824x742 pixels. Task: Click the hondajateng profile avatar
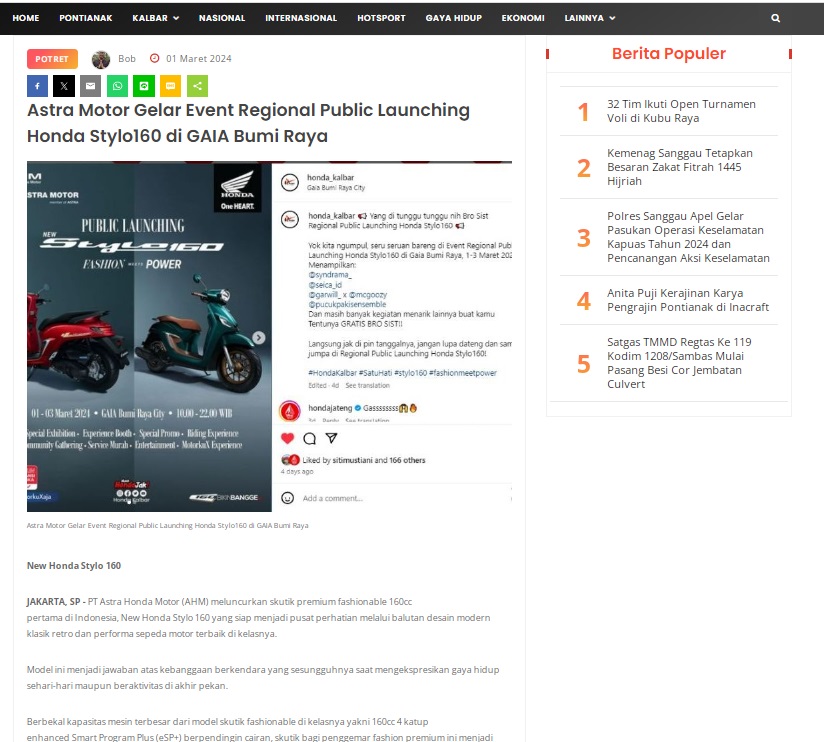(290, 411)
